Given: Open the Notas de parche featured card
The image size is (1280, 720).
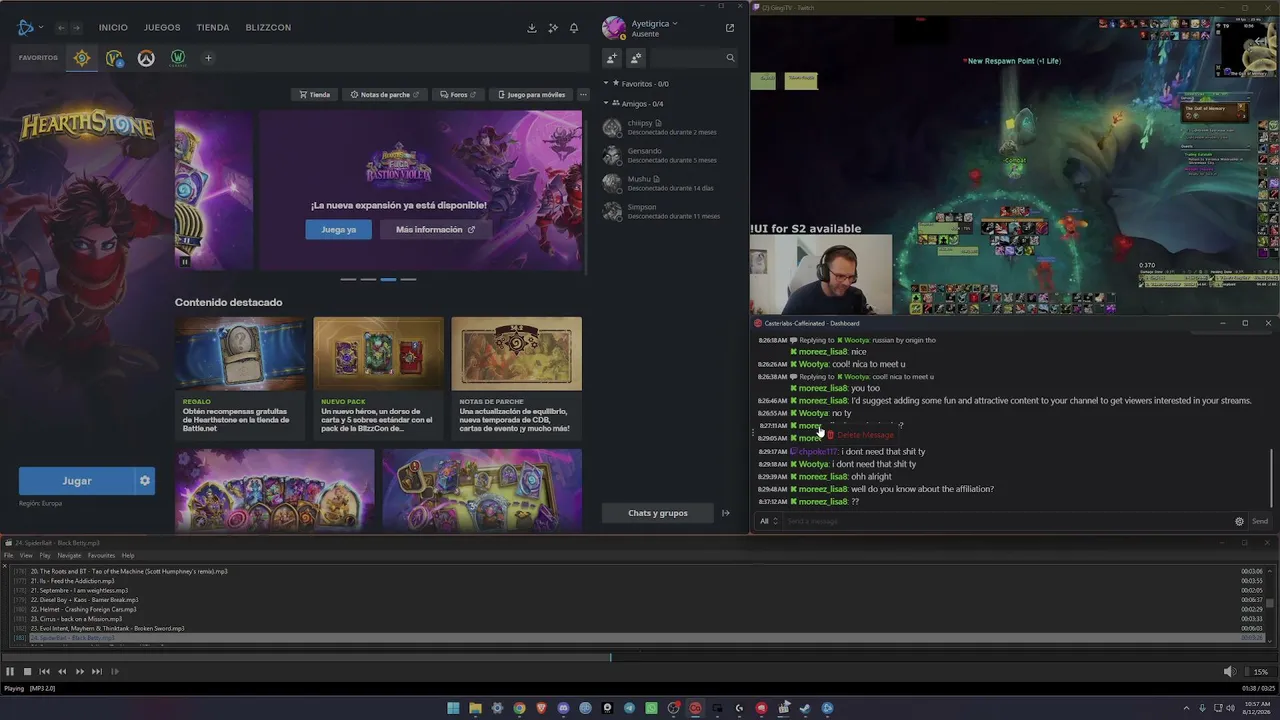Looking at the screenshot, I should pyautogui.click(x=516, y=377).
